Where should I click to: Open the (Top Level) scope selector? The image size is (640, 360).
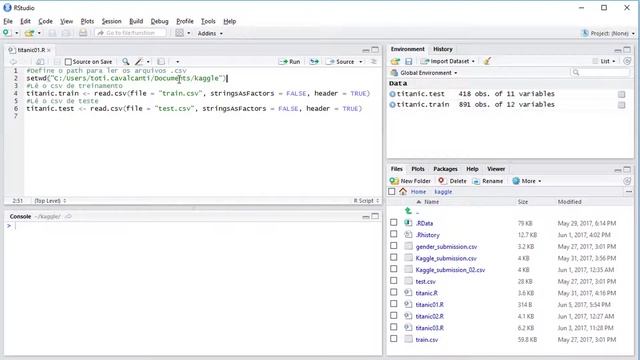pos(50,201)
